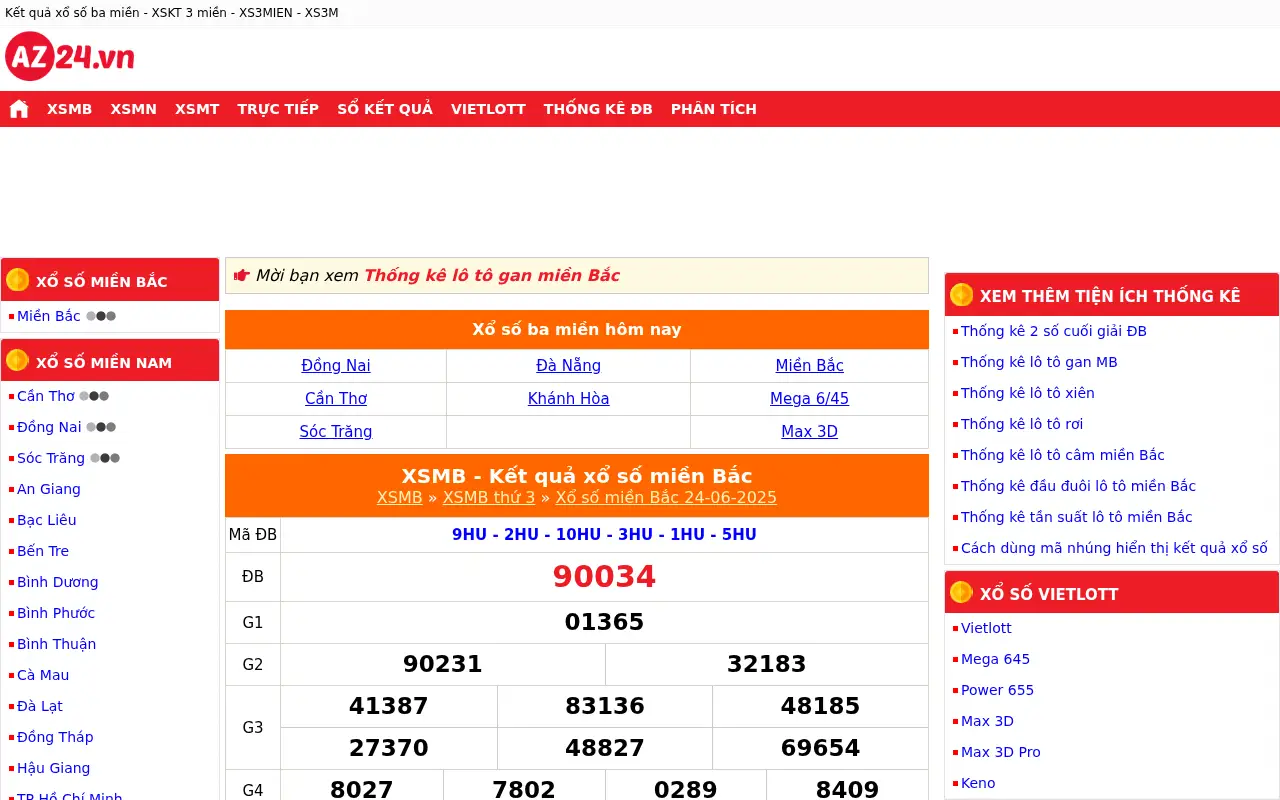This screenshot has height=800, width=1280.
Task: Select An Giang in the left sidebar
Action: [49, 489]
